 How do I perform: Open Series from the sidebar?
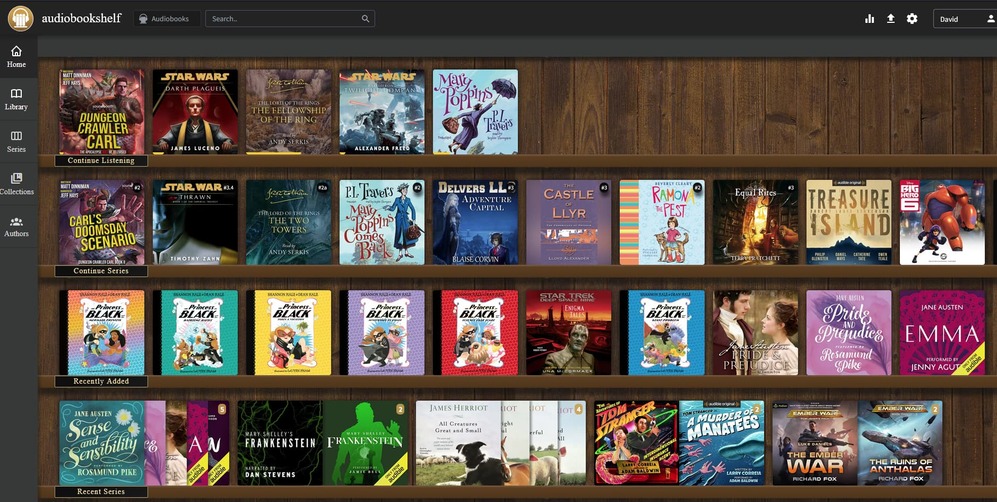click(x=17, y=141)
